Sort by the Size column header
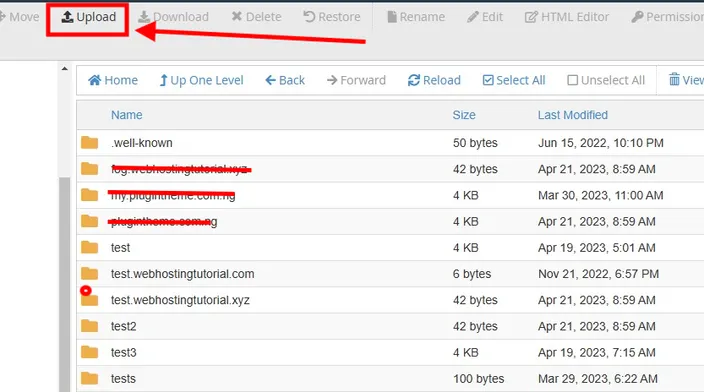The image size is (704, 392). (464, 115)
